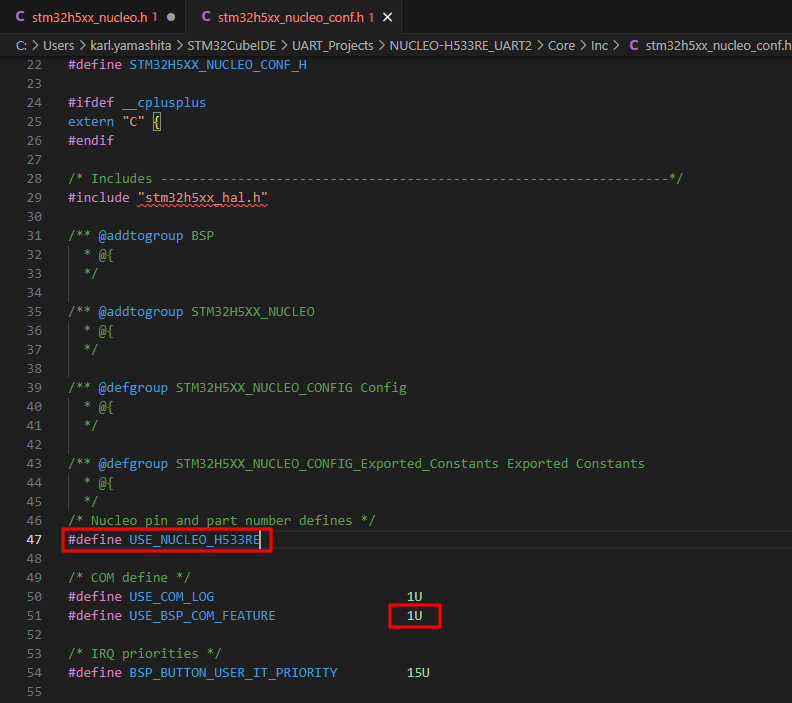792x703 pixels.
Task: Click the Nucleo pin and part number comment
Action: (222, 521)
